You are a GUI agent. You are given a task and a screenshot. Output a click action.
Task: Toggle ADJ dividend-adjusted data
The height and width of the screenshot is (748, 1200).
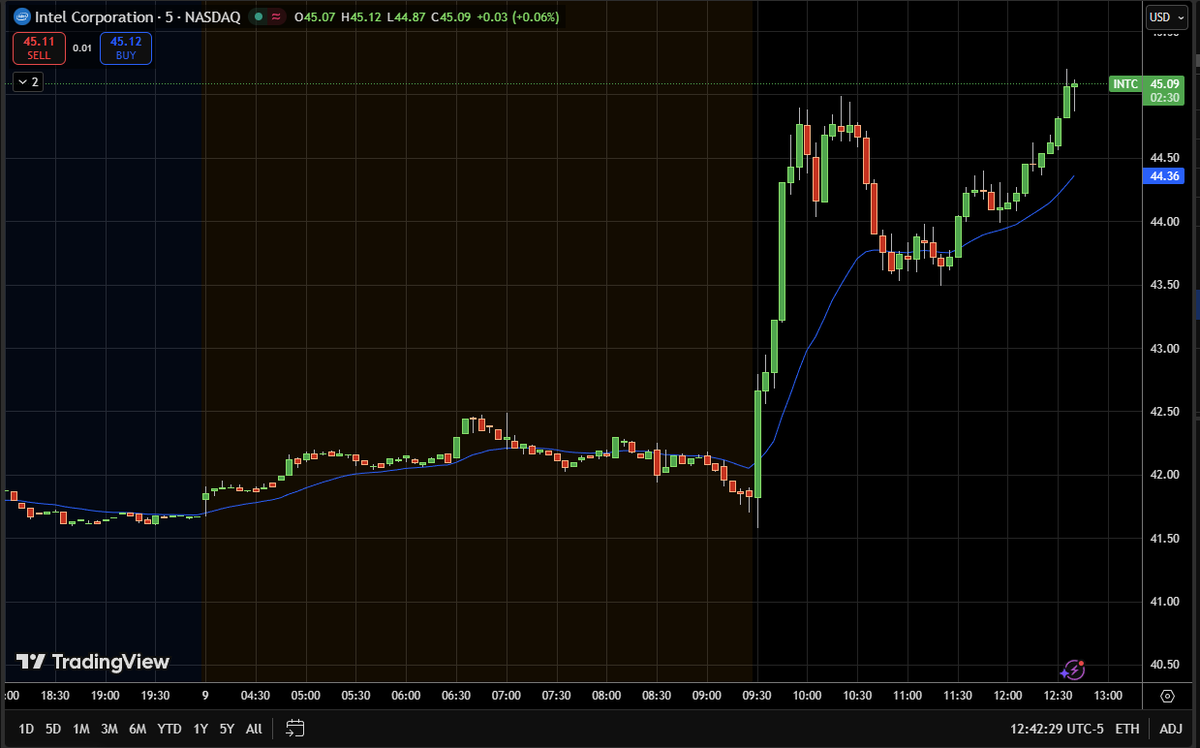click(1171, 729)
